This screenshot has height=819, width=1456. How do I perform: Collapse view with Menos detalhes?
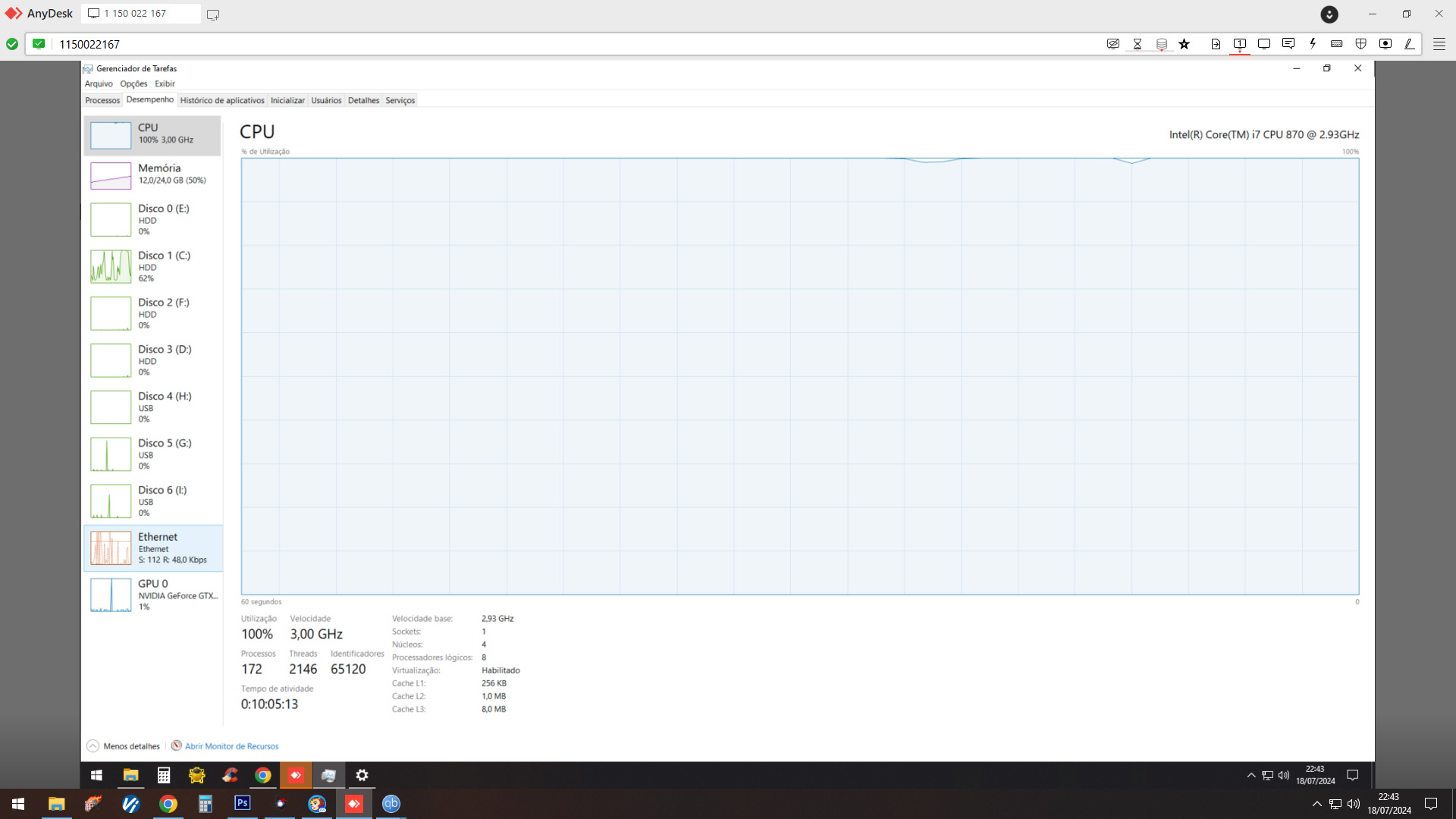[124, 746]
